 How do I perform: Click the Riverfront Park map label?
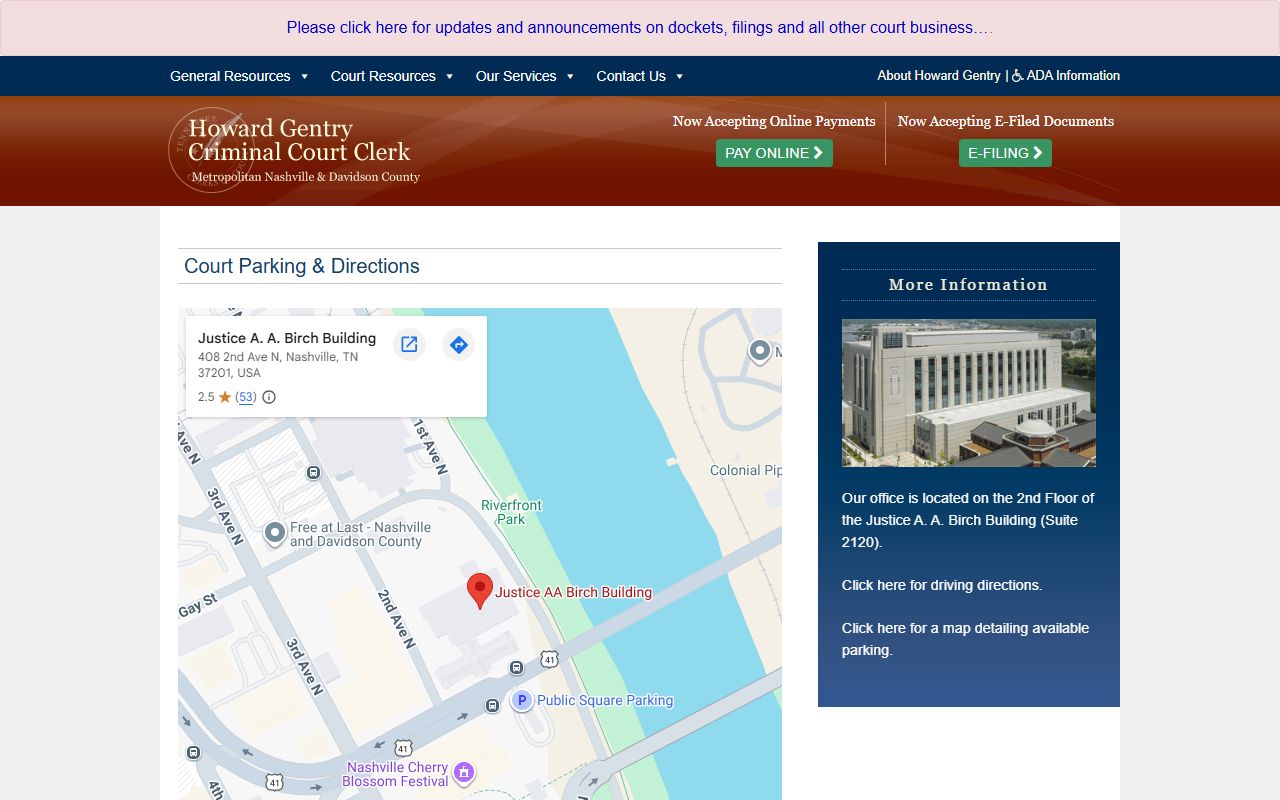(511, 512)
